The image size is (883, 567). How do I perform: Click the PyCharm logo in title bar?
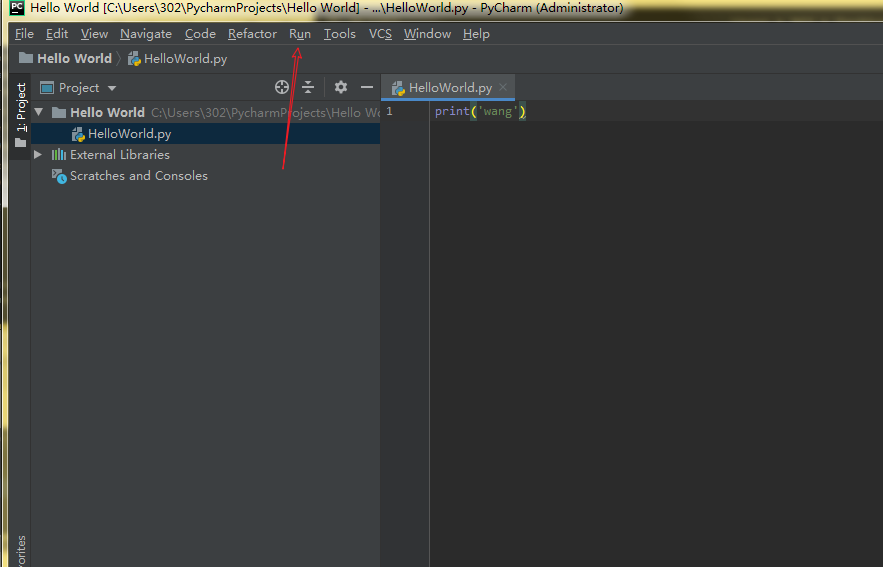pyautogui.click(x=17, y=8)
